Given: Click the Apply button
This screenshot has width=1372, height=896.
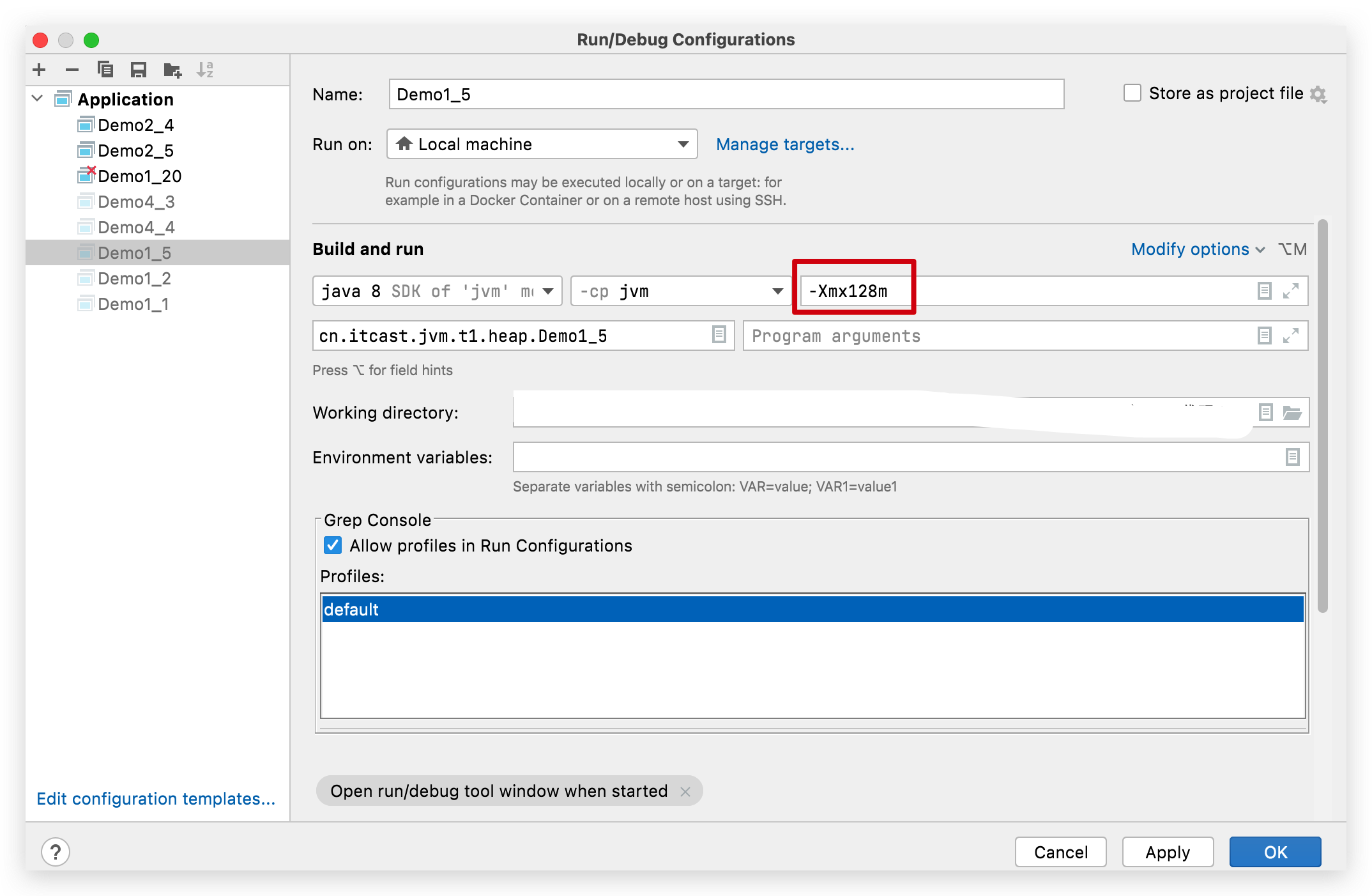Looking at the screenshot, I should (1168, 852).
